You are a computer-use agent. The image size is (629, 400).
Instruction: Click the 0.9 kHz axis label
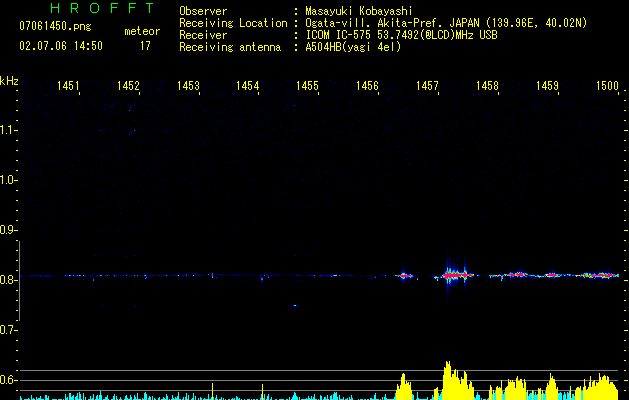[8, 230]
